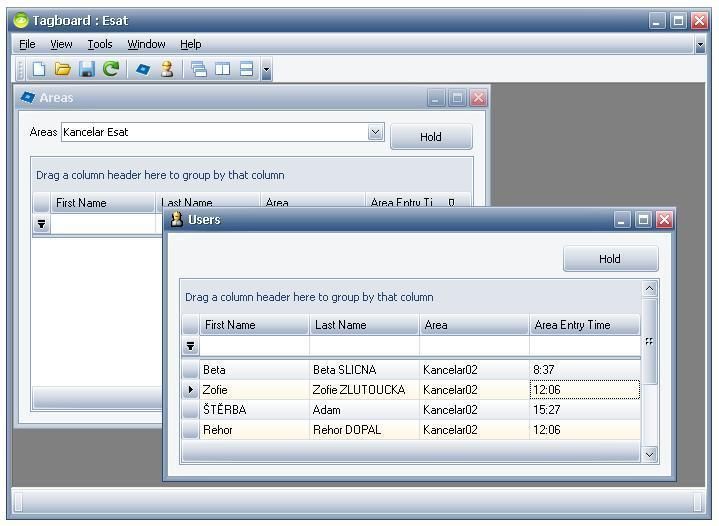Click the Users grid scroll down arrow
Viewport: 719px width, 526px height.
(650, 454)
